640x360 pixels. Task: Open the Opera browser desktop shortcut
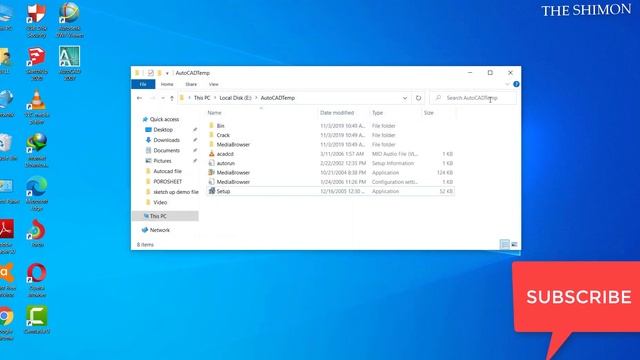tap(37, 280)
